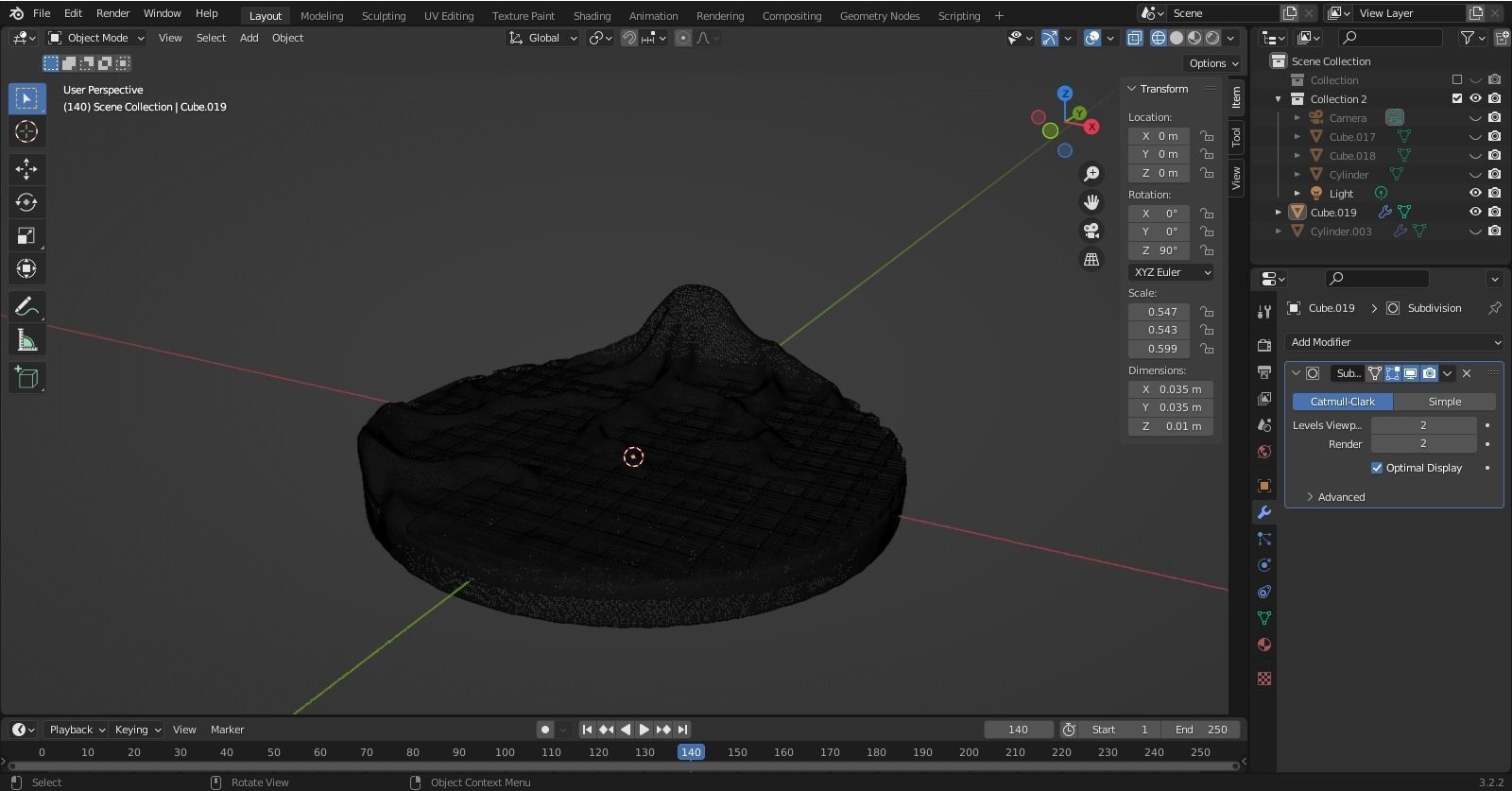Toggle snapping magnet icon
The width and height of the screenshot is (1512, 791).
628,38
